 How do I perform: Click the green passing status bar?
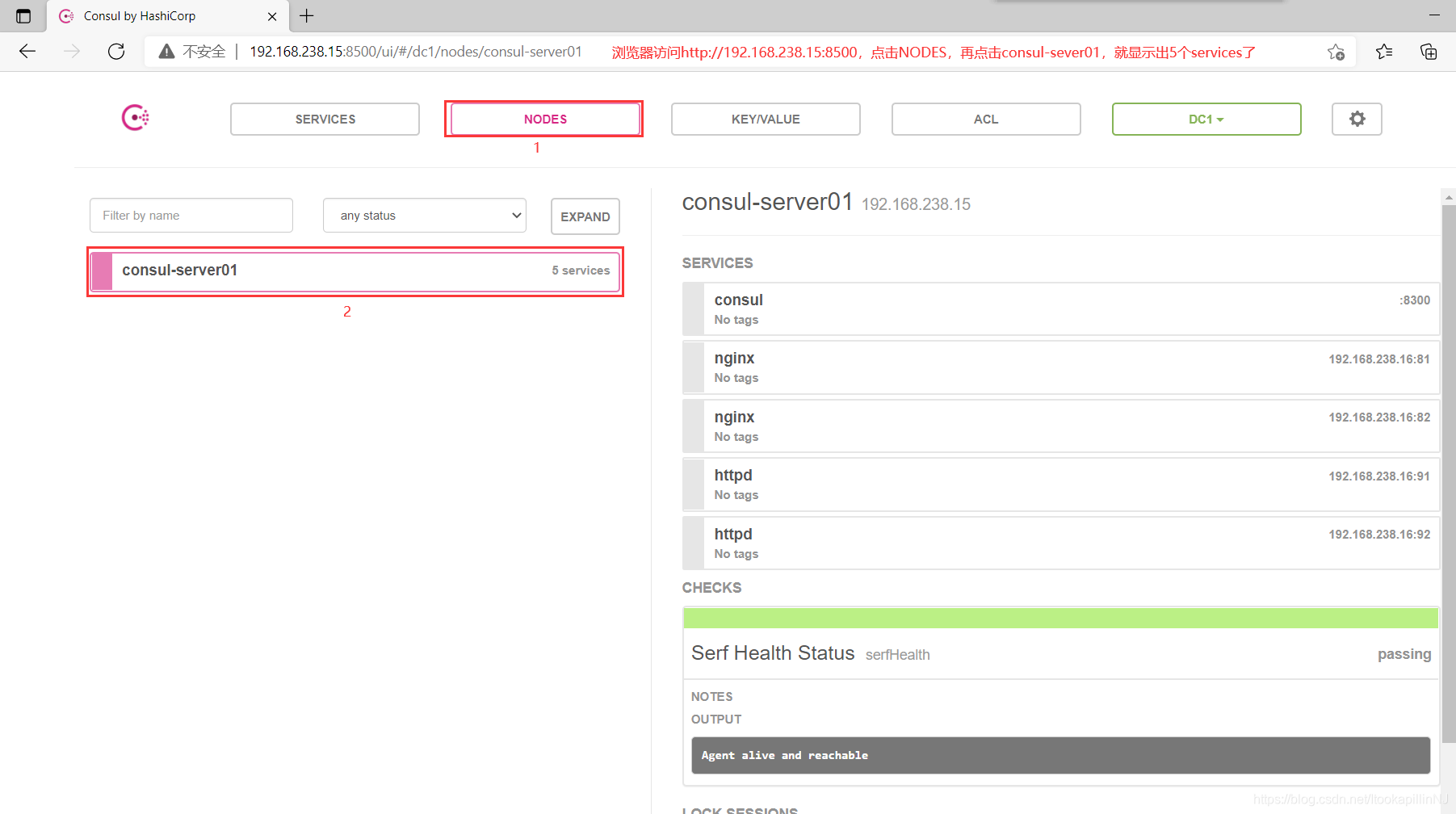point(1061,619)
